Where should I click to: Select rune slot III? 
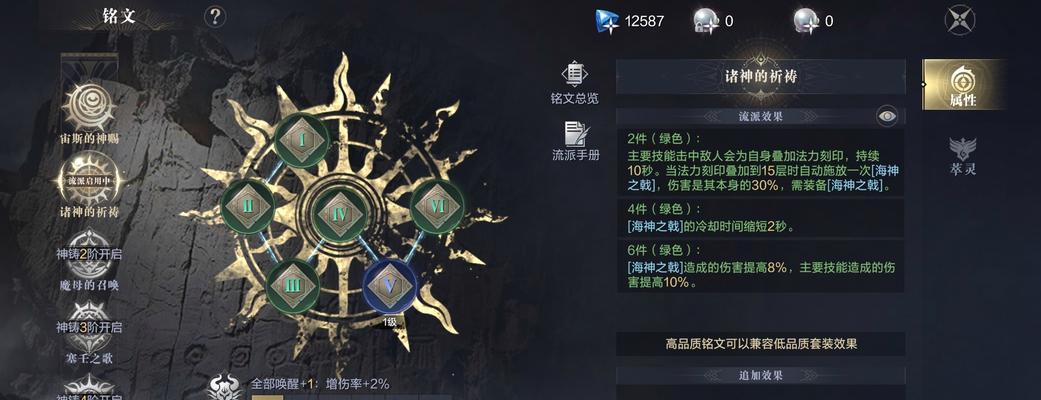[x=293, y=286]
